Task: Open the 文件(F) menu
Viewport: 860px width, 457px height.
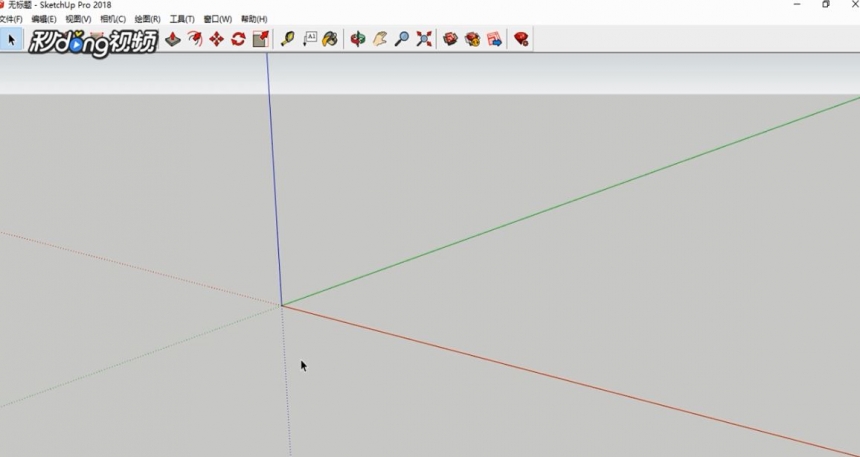Action: click(x=11, y=19)
